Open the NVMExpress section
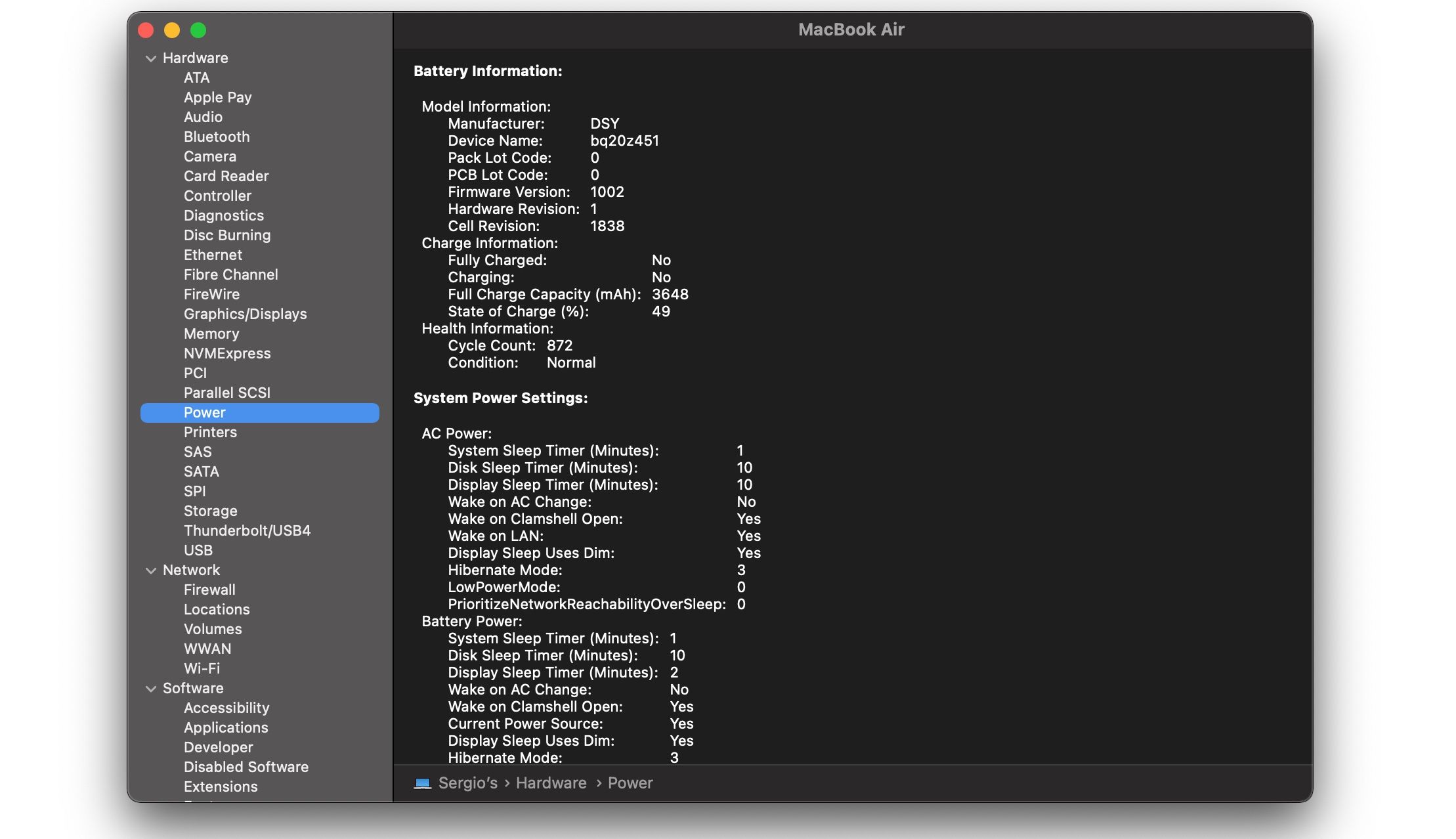The width and height of the screenshot is (1456, 839). 227,353
